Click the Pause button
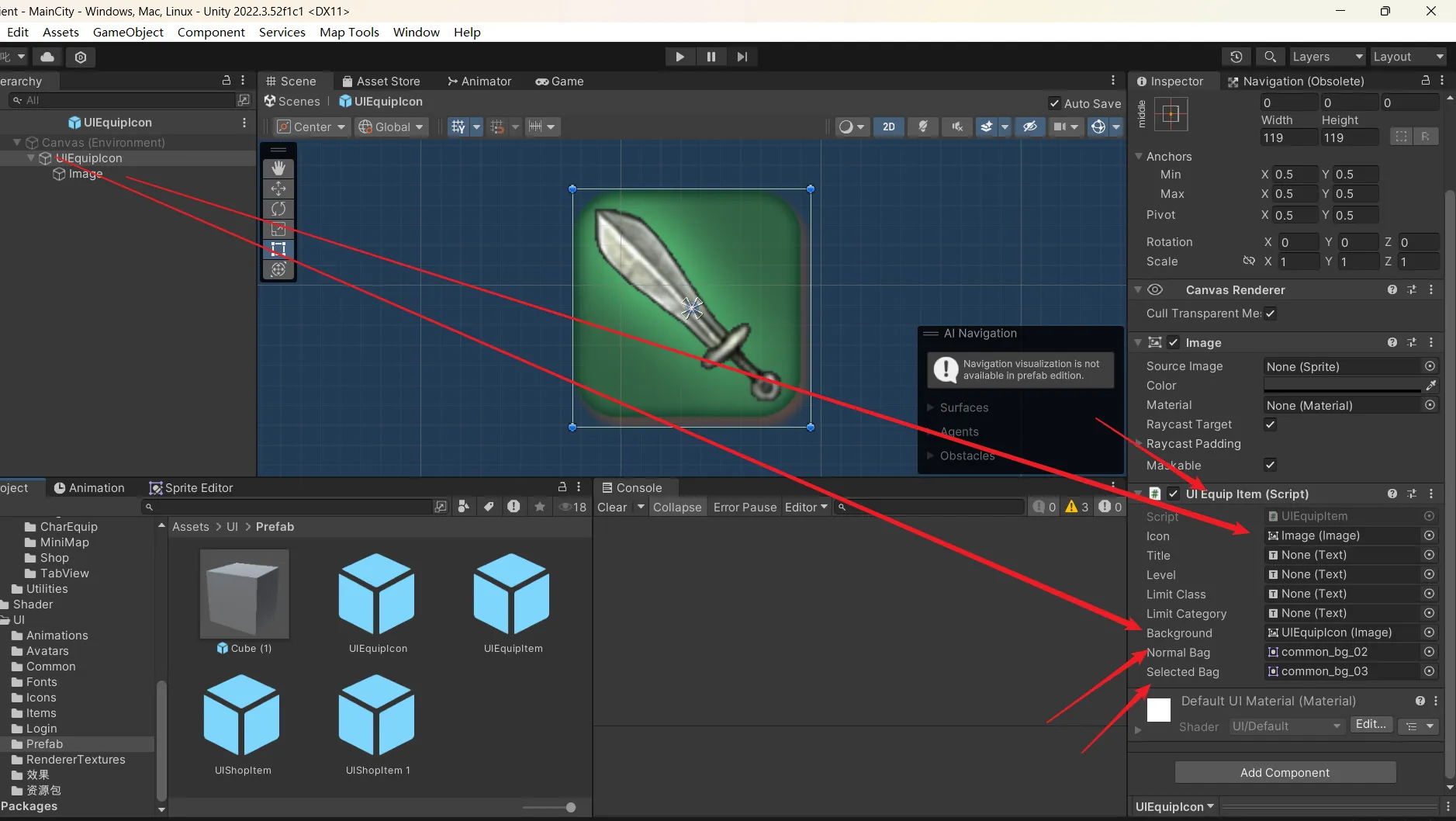 711,57
